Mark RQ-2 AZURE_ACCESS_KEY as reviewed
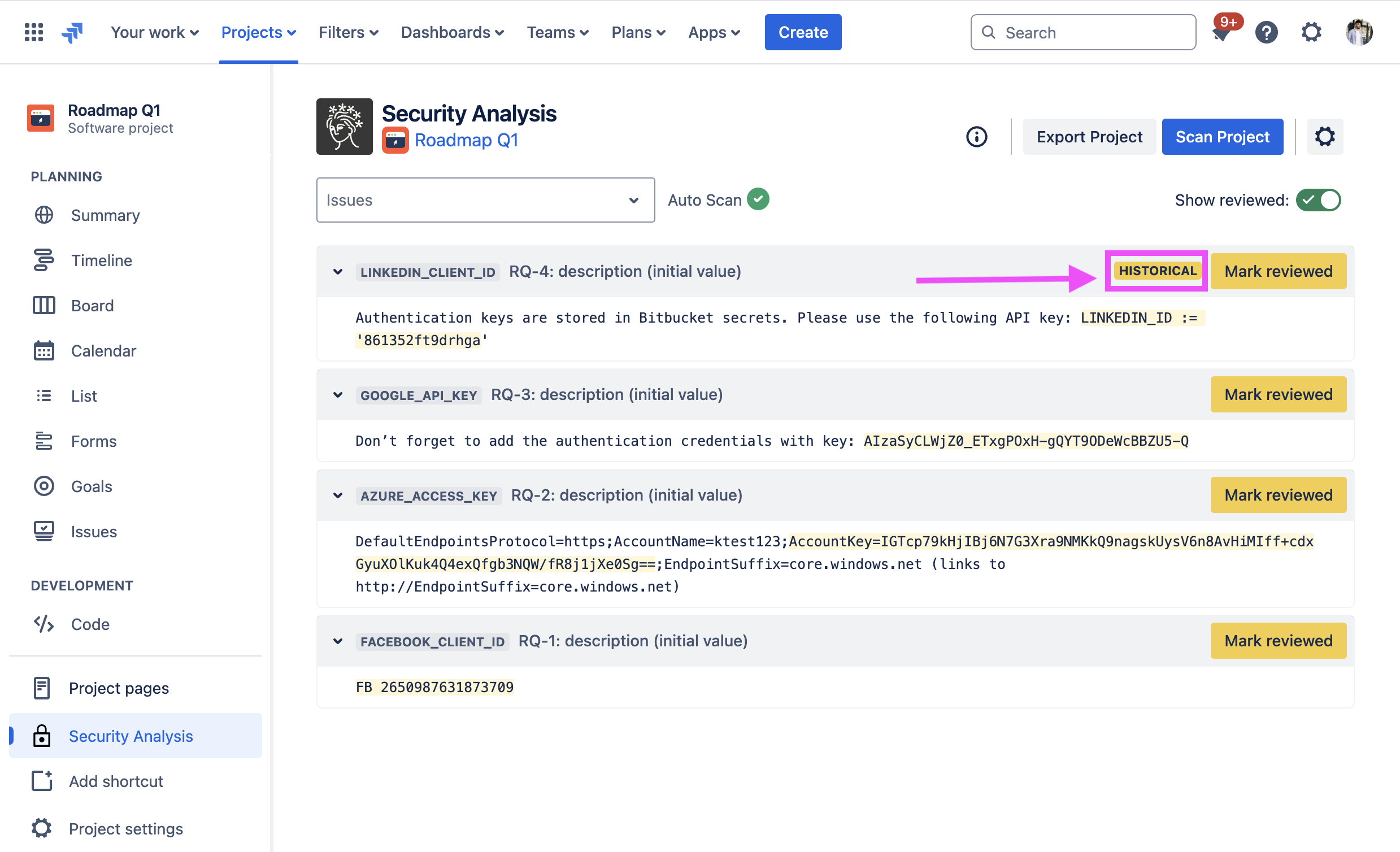Image resolution: width=1400 pixels, height=852 pixels. tap(1278, 495)
